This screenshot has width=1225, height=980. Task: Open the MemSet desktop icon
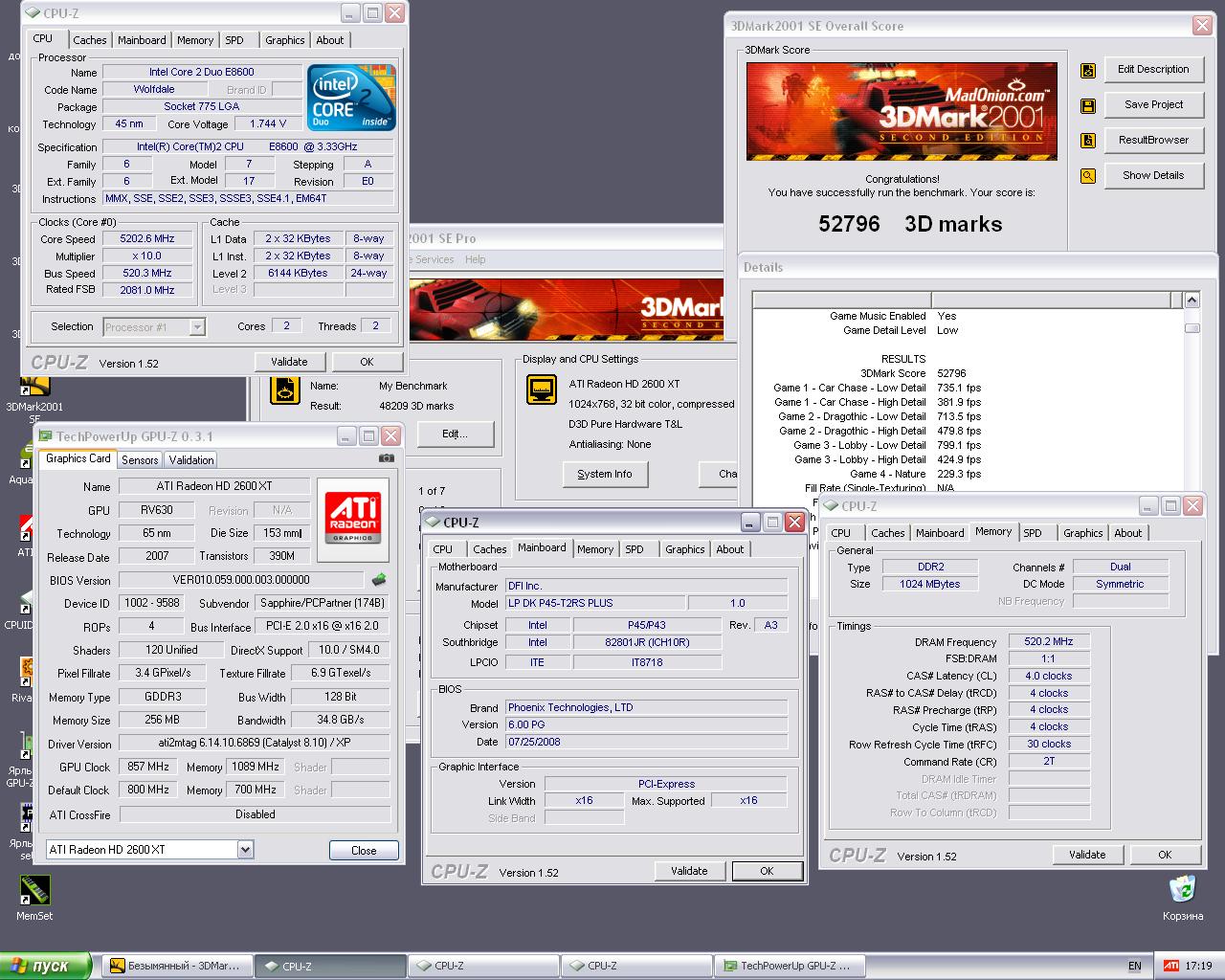point(34,898)
